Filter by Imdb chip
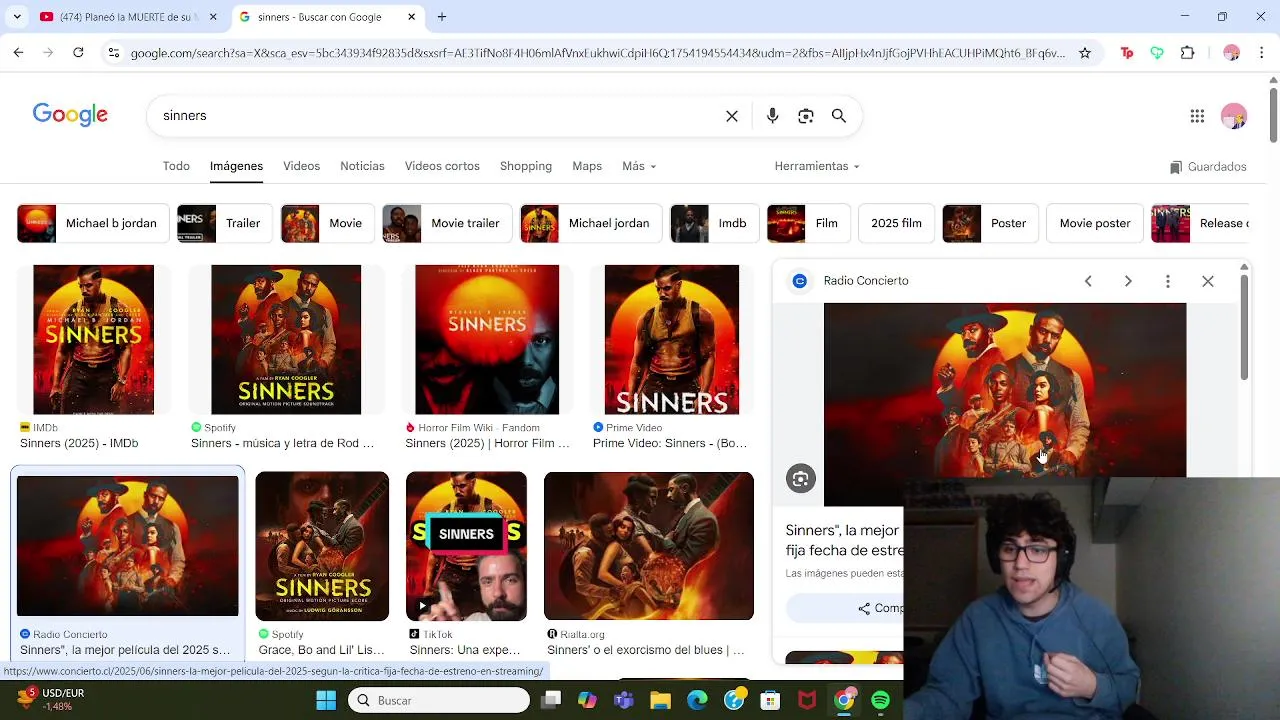Viewport: 1280px width, 720px height. (x=714, y=223)
